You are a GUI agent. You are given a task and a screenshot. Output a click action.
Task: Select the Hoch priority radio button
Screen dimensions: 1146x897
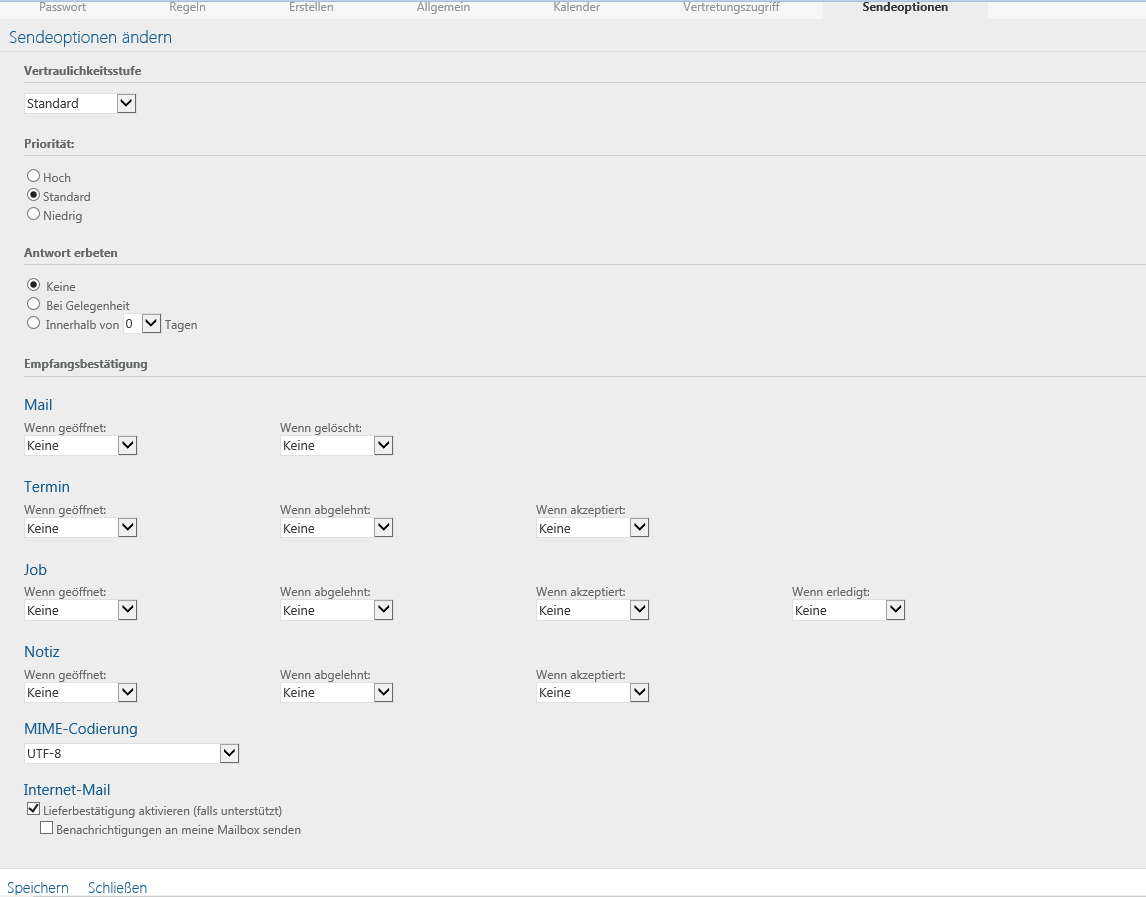[33, 176]
